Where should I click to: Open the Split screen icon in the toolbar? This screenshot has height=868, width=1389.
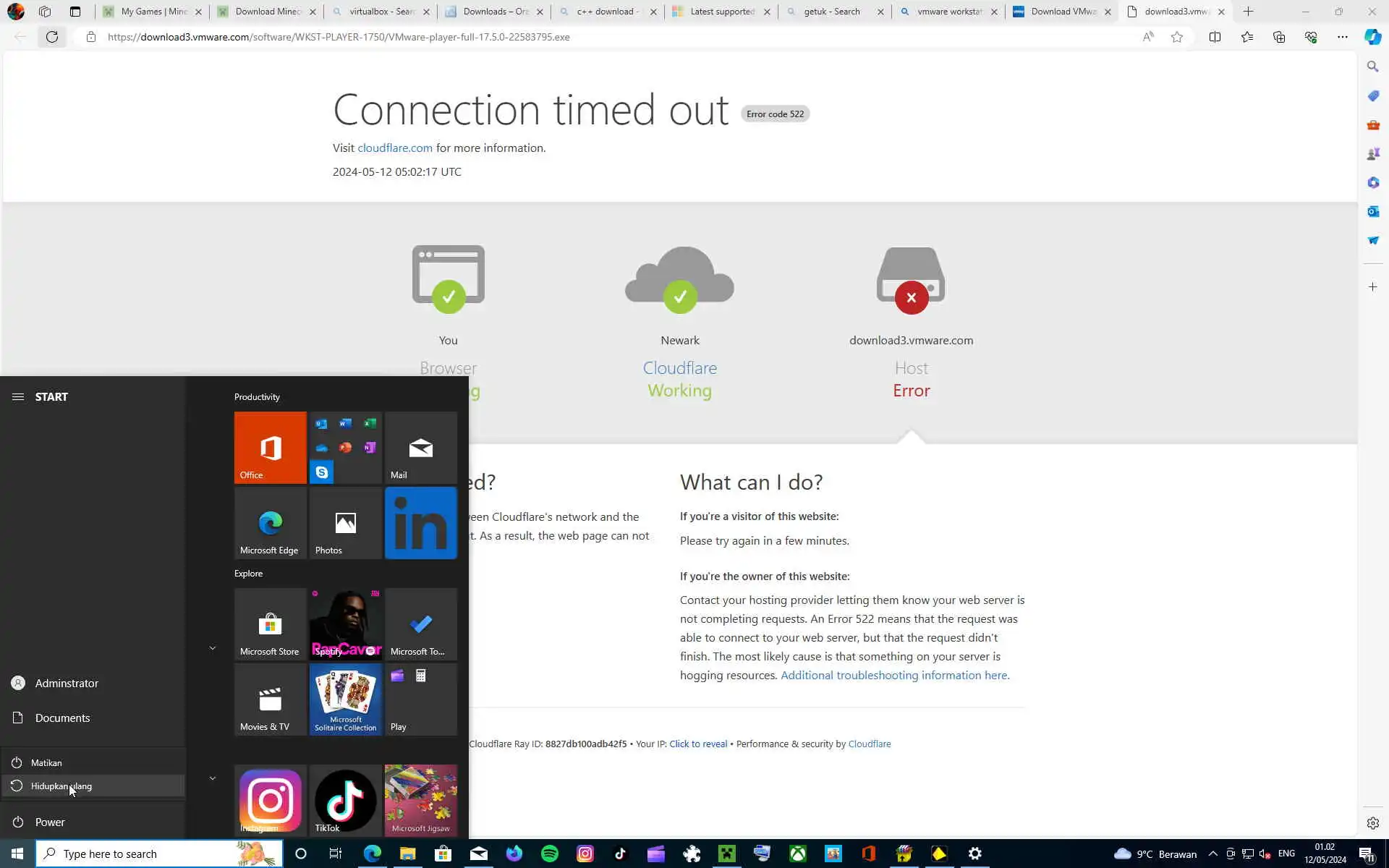coord(1215,37)
